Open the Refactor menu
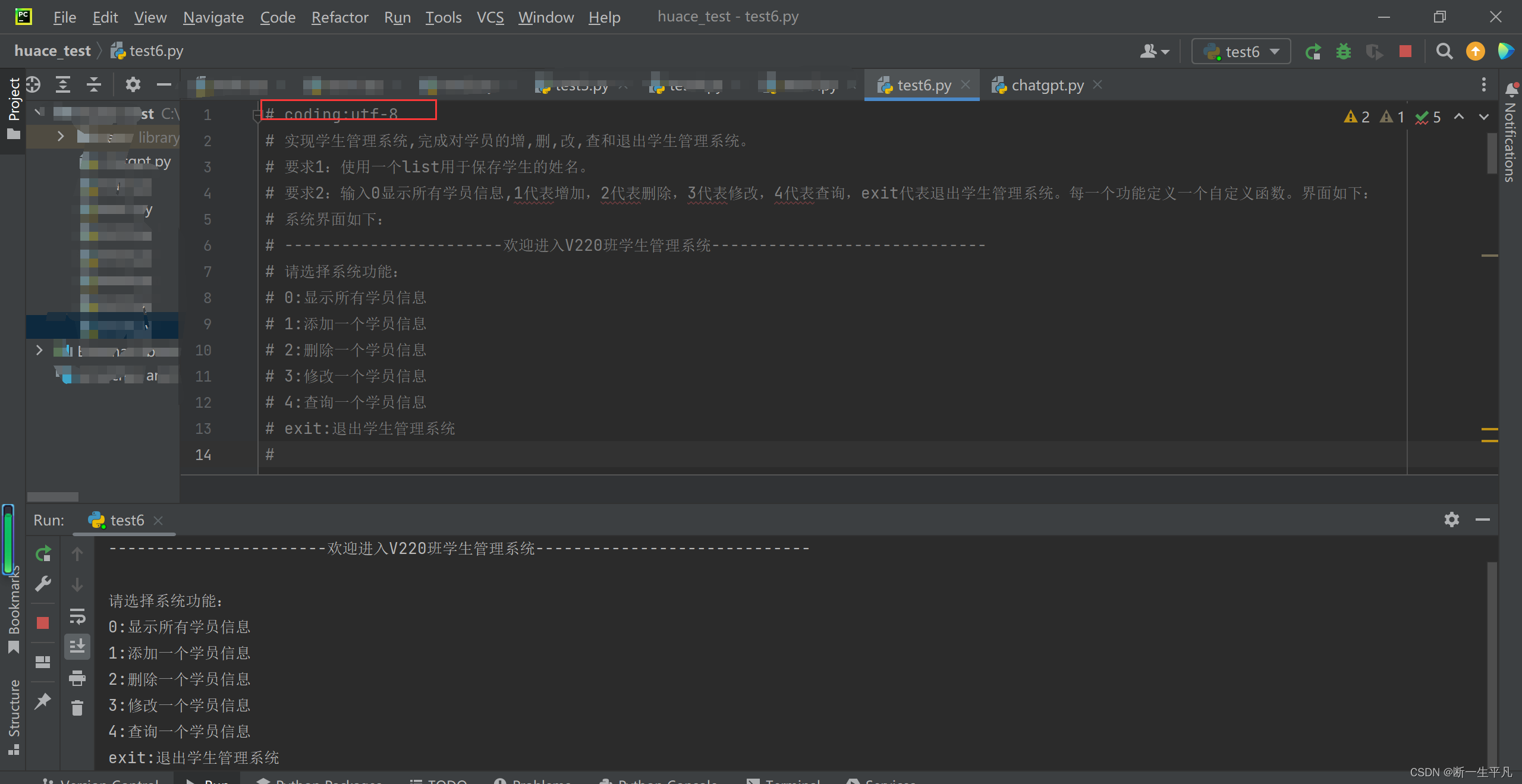The image size is (1522, 784). point(339,17)
